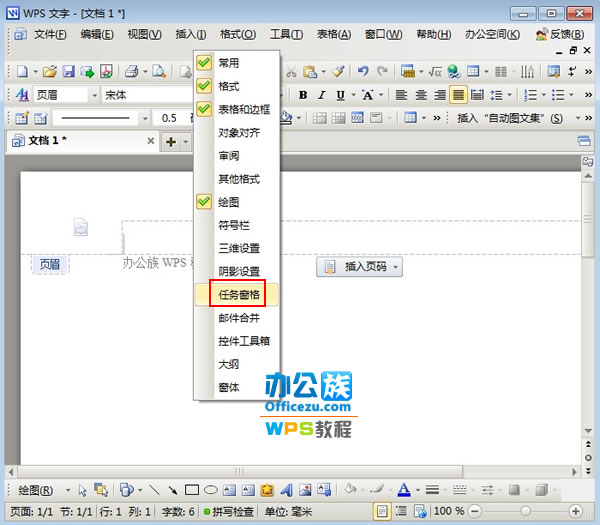Viewport: 600px width, 525px height.
Task: Click the Save icon in toolbar
Action: (69, 72)
